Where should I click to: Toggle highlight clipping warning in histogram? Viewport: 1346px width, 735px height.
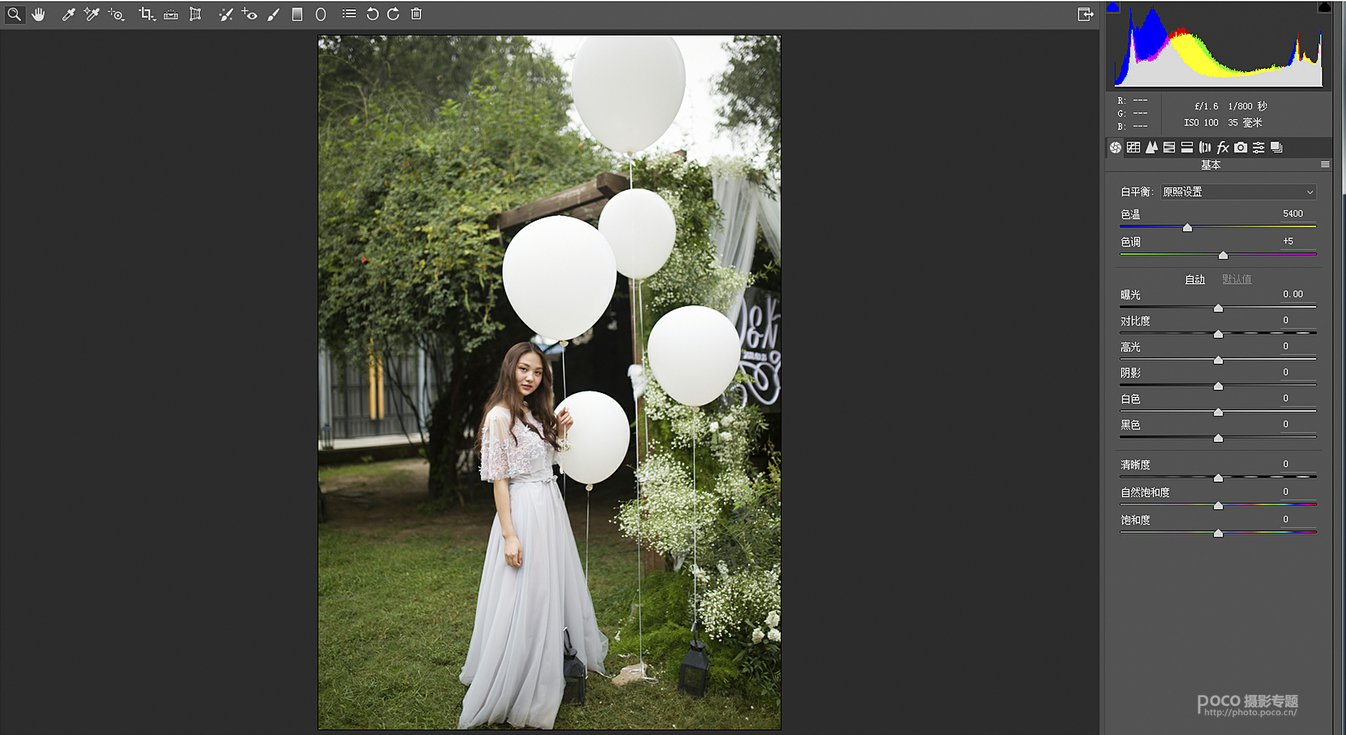(x=1324, y=7)
